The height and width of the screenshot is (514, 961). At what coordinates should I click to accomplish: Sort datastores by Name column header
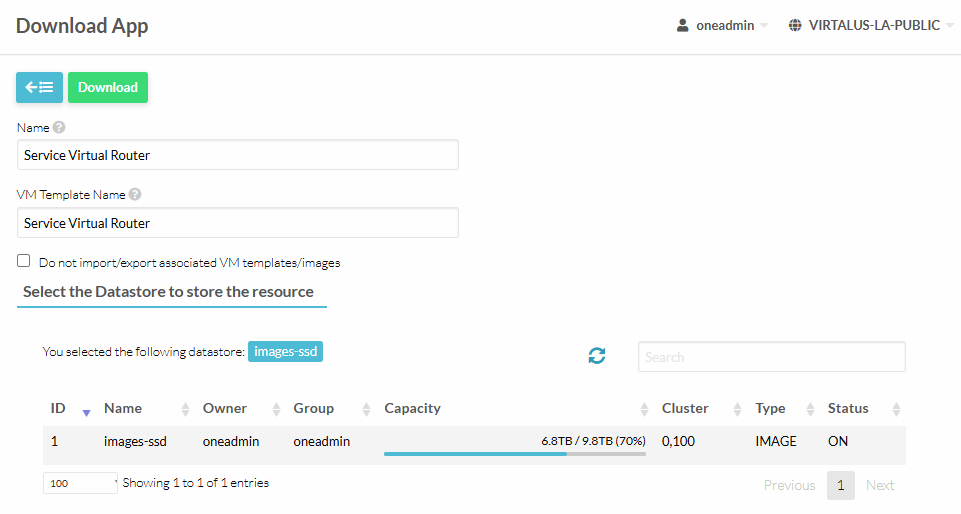click(123, 409)
